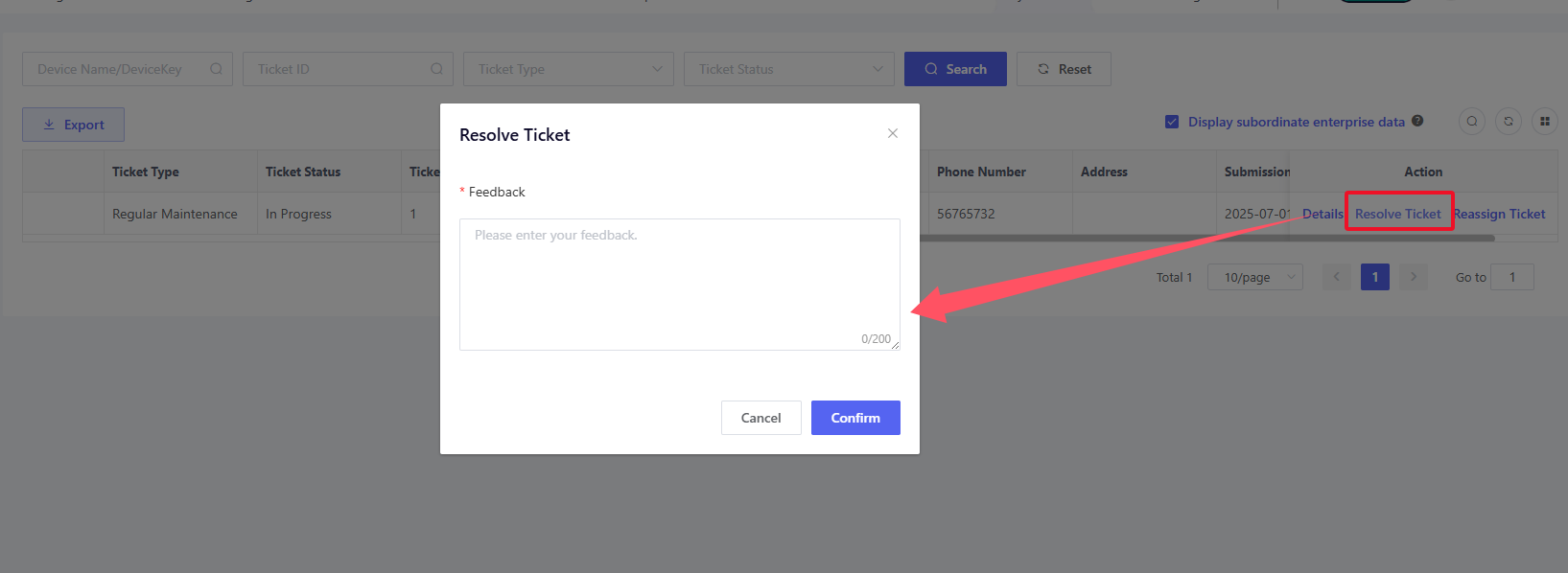Click the Reassign Ticket link

point(1500,214)
